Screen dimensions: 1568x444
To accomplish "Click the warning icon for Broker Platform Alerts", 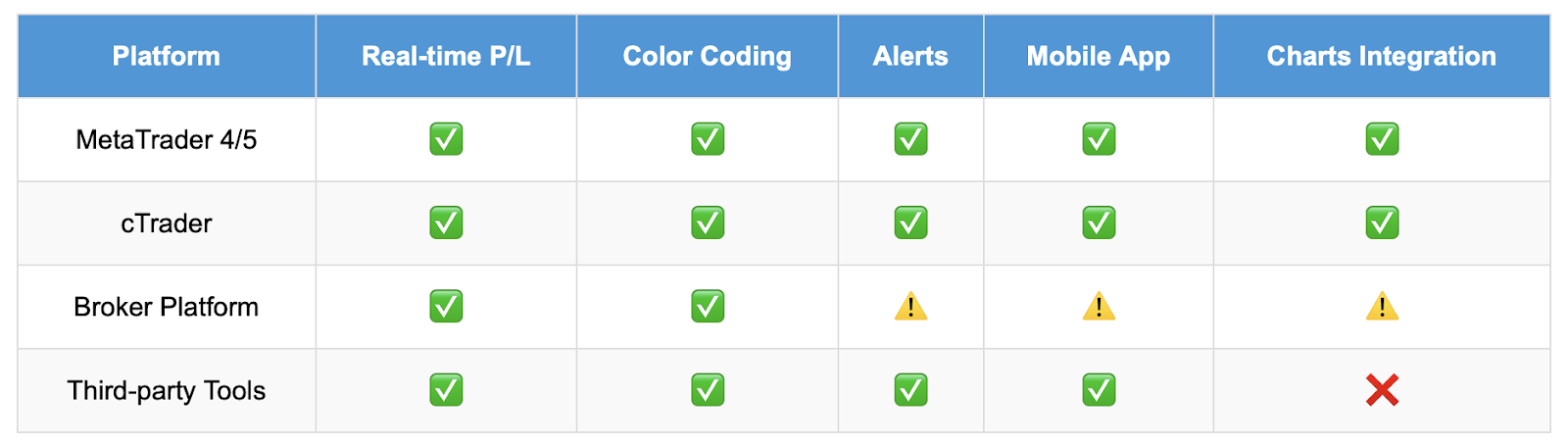I will tap(910, 307).
